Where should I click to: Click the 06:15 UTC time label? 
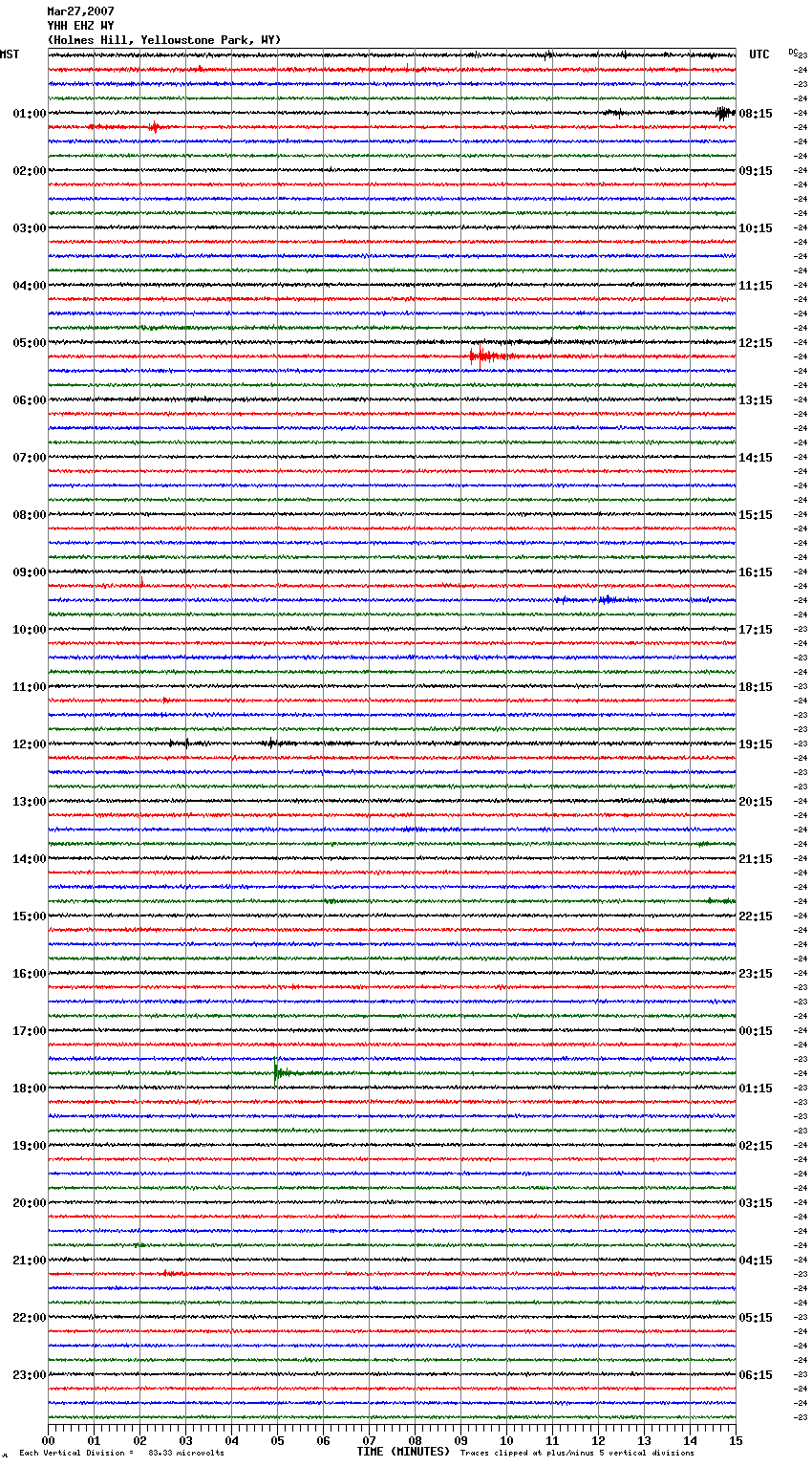pos(756,1375)
